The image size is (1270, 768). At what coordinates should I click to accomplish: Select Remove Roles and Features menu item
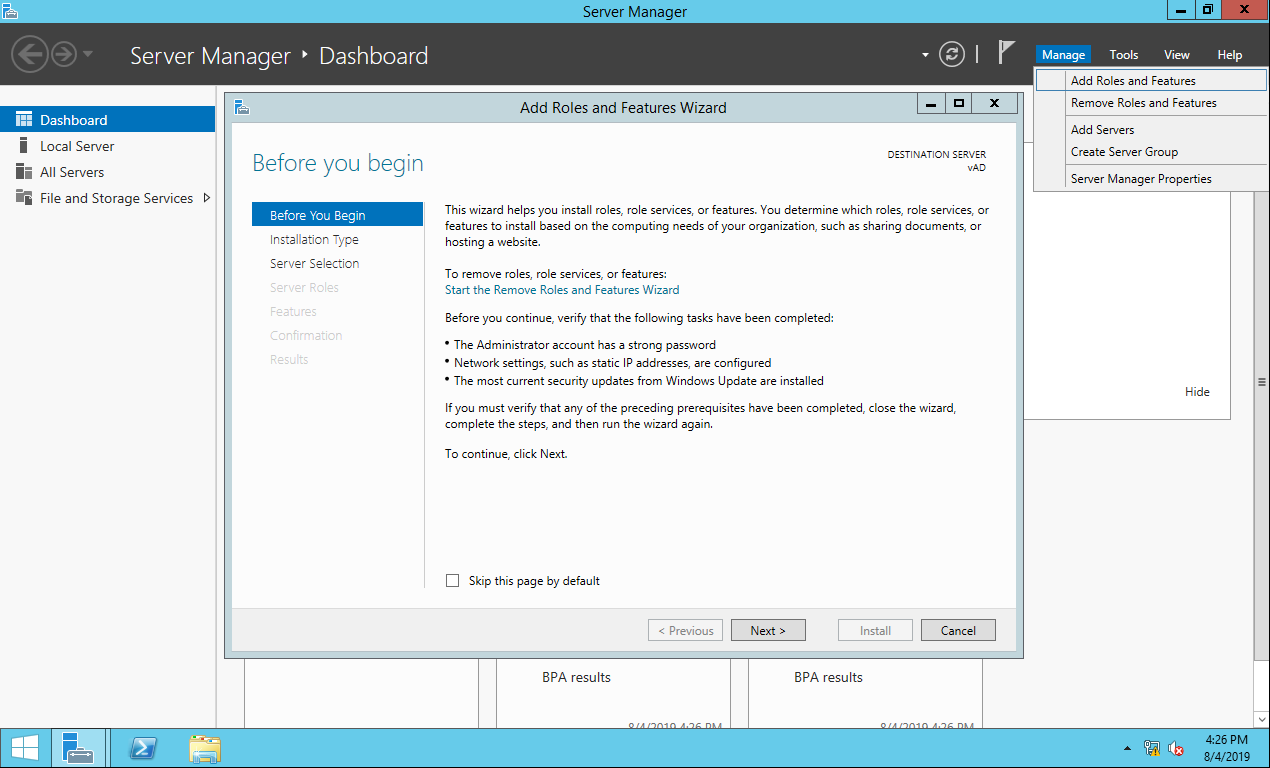point(1143,103)
